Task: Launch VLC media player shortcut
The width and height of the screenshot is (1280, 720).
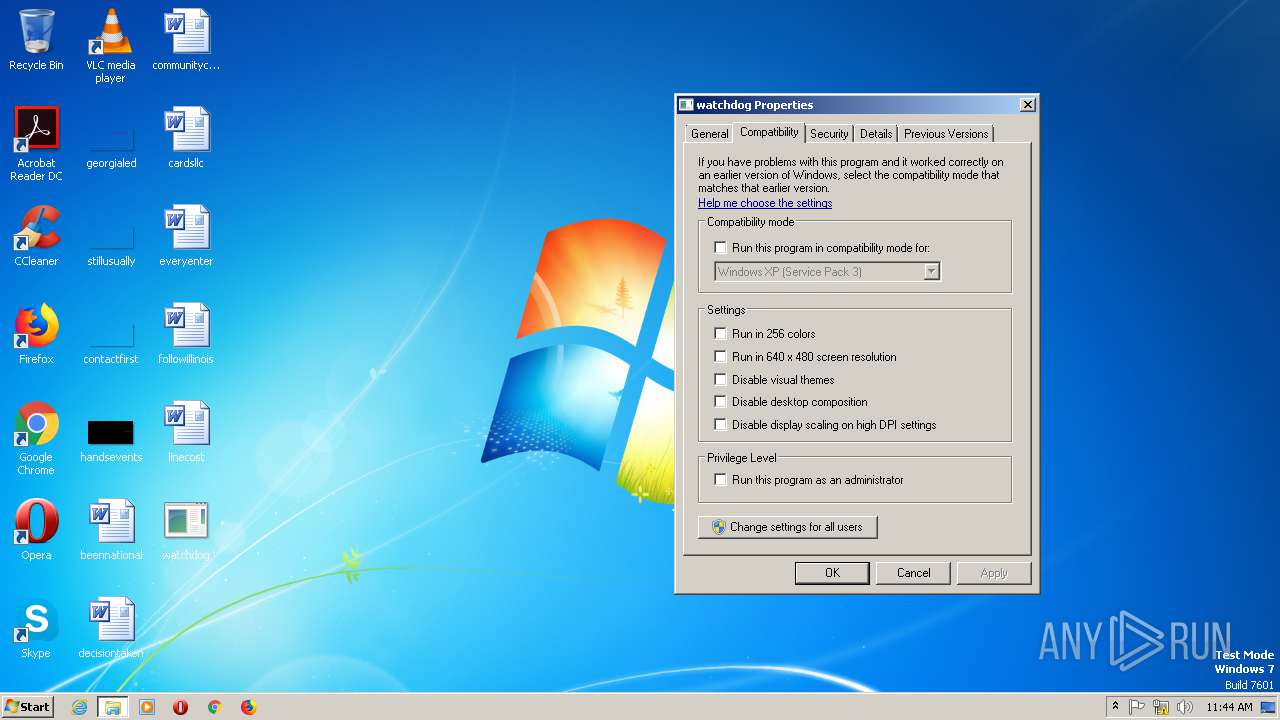Action: pos(111,45)
